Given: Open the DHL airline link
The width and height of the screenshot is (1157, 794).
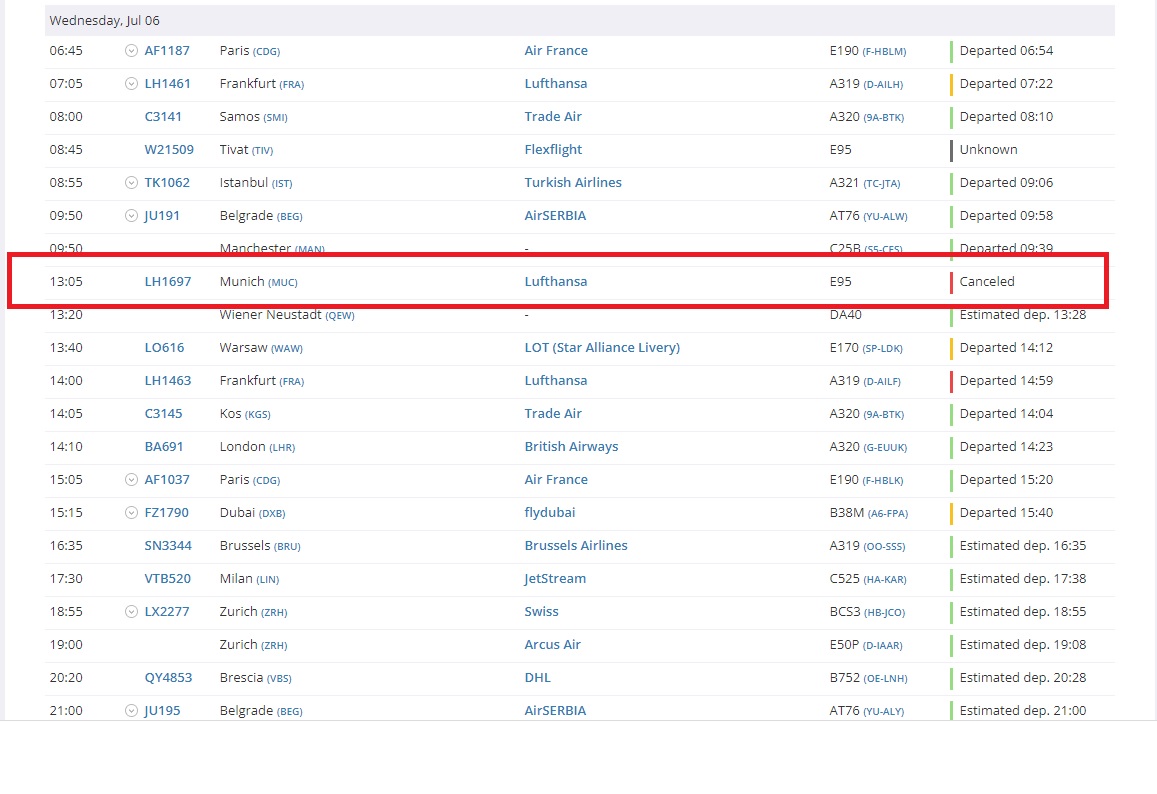Looking at the screenshot, I should pyautogui.click(x=537, y=678).
